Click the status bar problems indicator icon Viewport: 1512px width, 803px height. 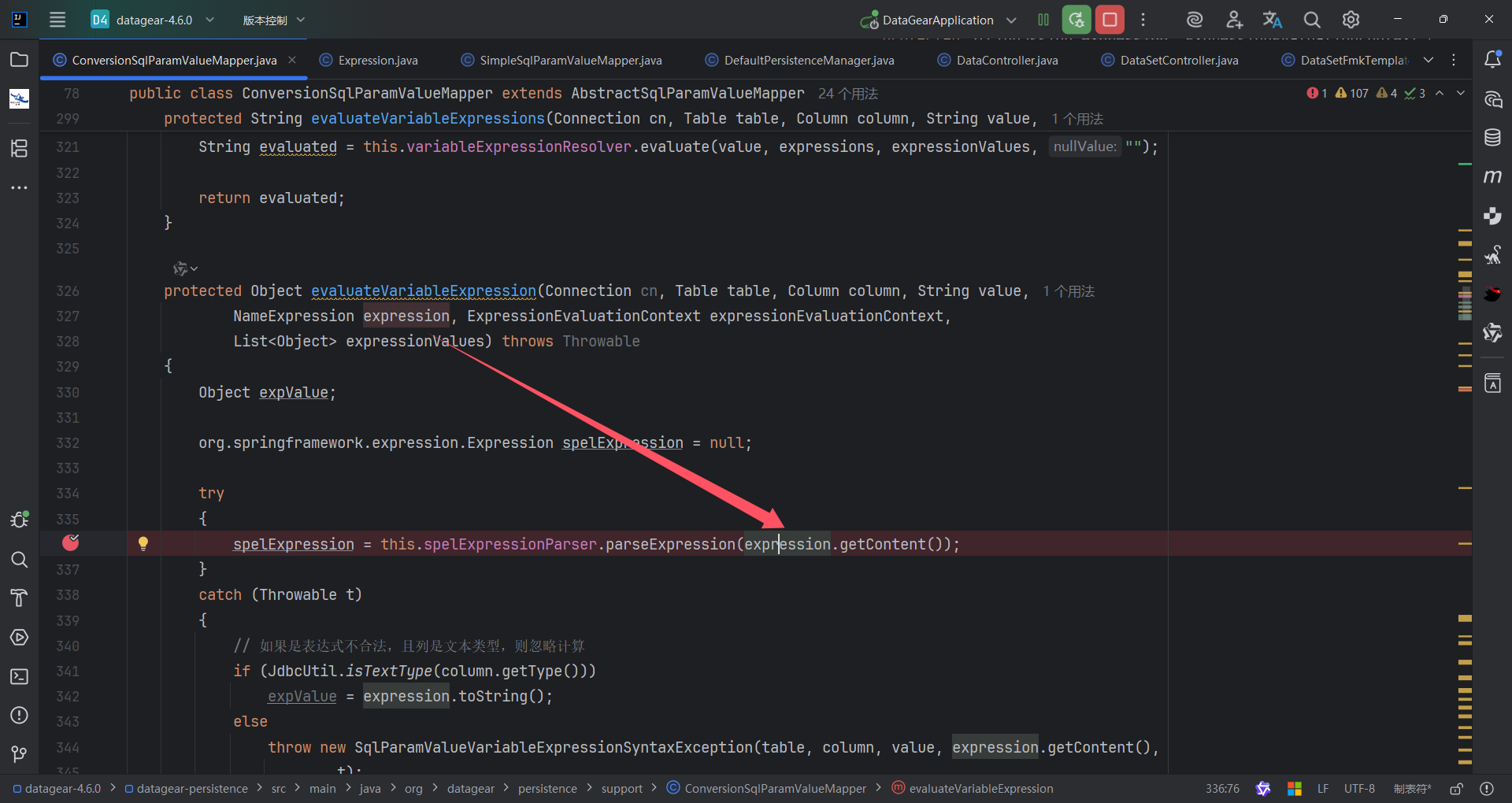pyautogui.click(x=1487, y=788)
